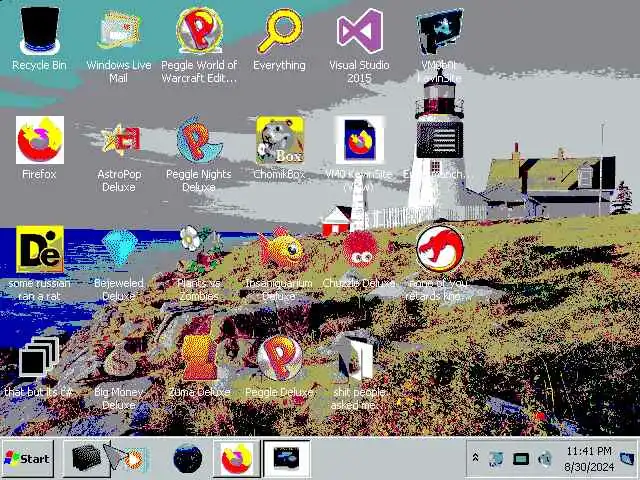Open the red dragon circle icon
The height and width of the screenshot is (480, 640).
[x=440, y=249]
